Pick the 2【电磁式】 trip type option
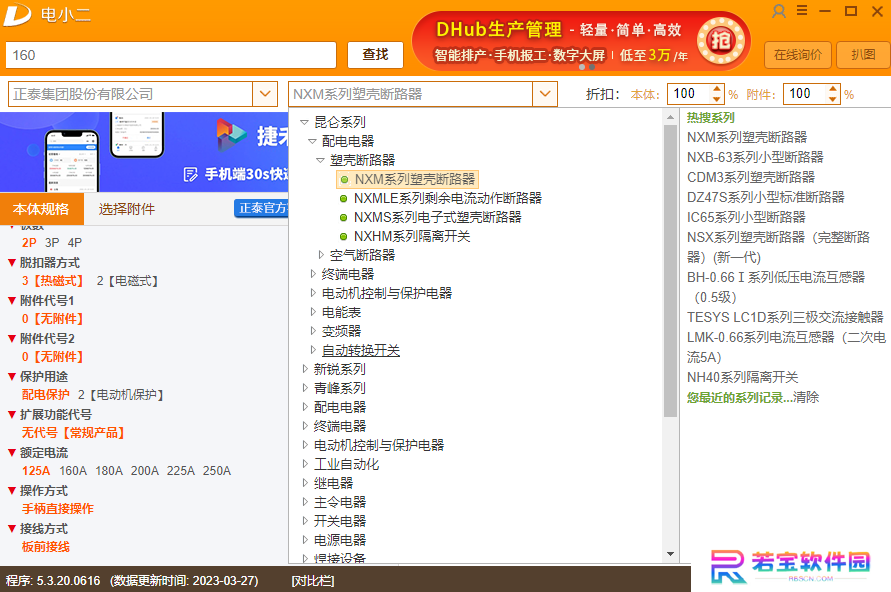Screen dimensions: 891x592 (127, 281)
